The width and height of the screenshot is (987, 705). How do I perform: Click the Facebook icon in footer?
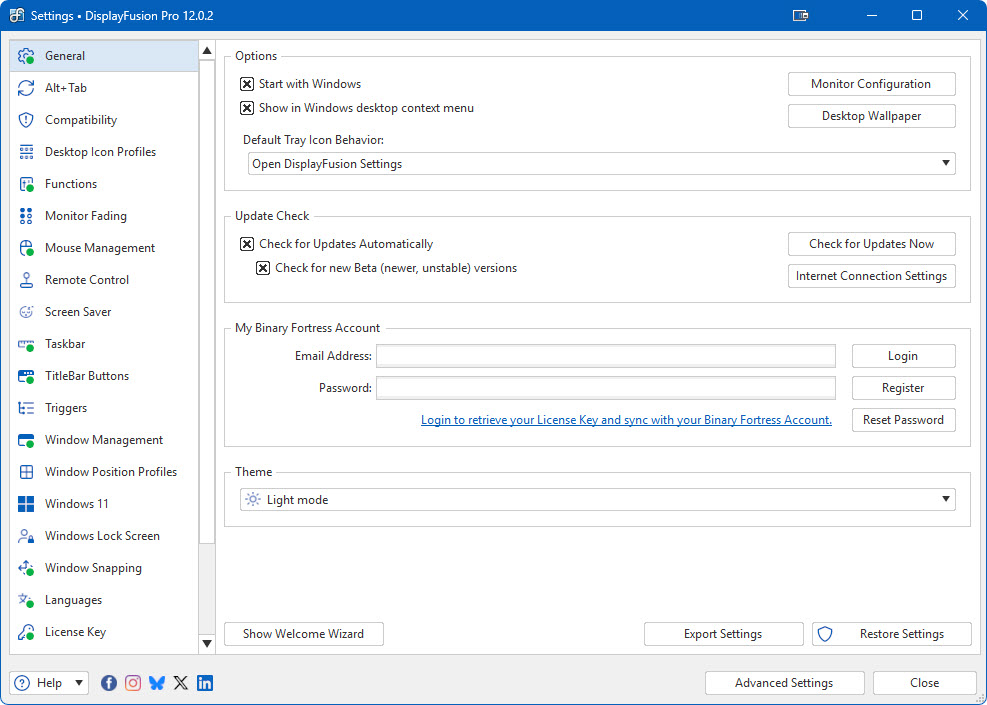[x=109, y=683]
